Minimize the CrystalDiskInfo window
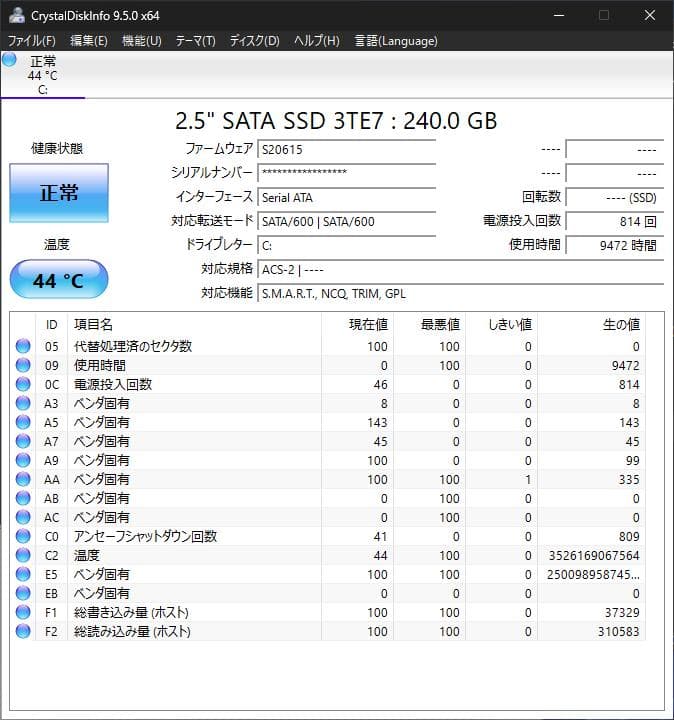Image resolution: width=674 pixels, height=720 pixels. click(559, 15)
